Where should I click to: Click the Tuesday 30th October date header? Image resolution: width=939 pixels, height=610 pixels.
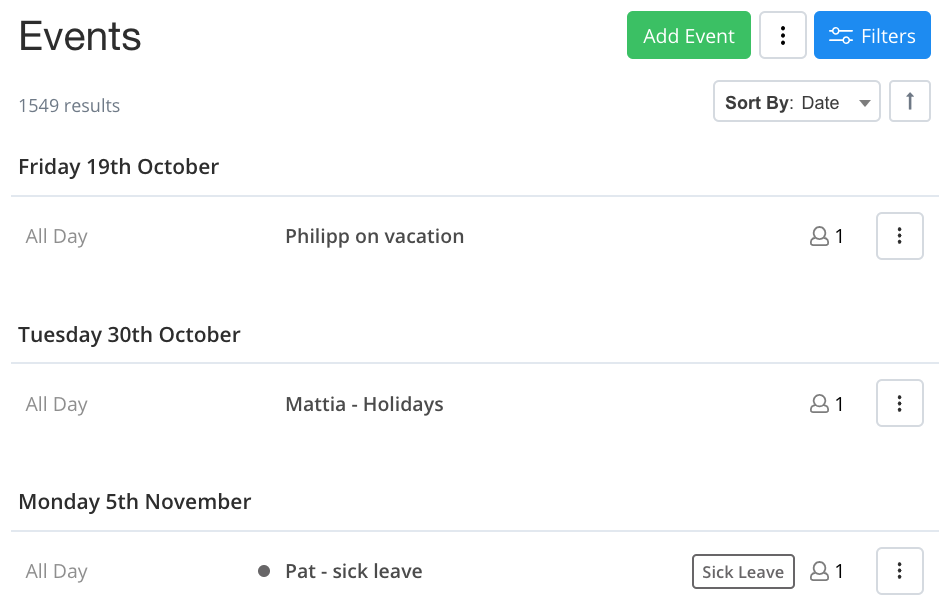[x=129, y=334]
